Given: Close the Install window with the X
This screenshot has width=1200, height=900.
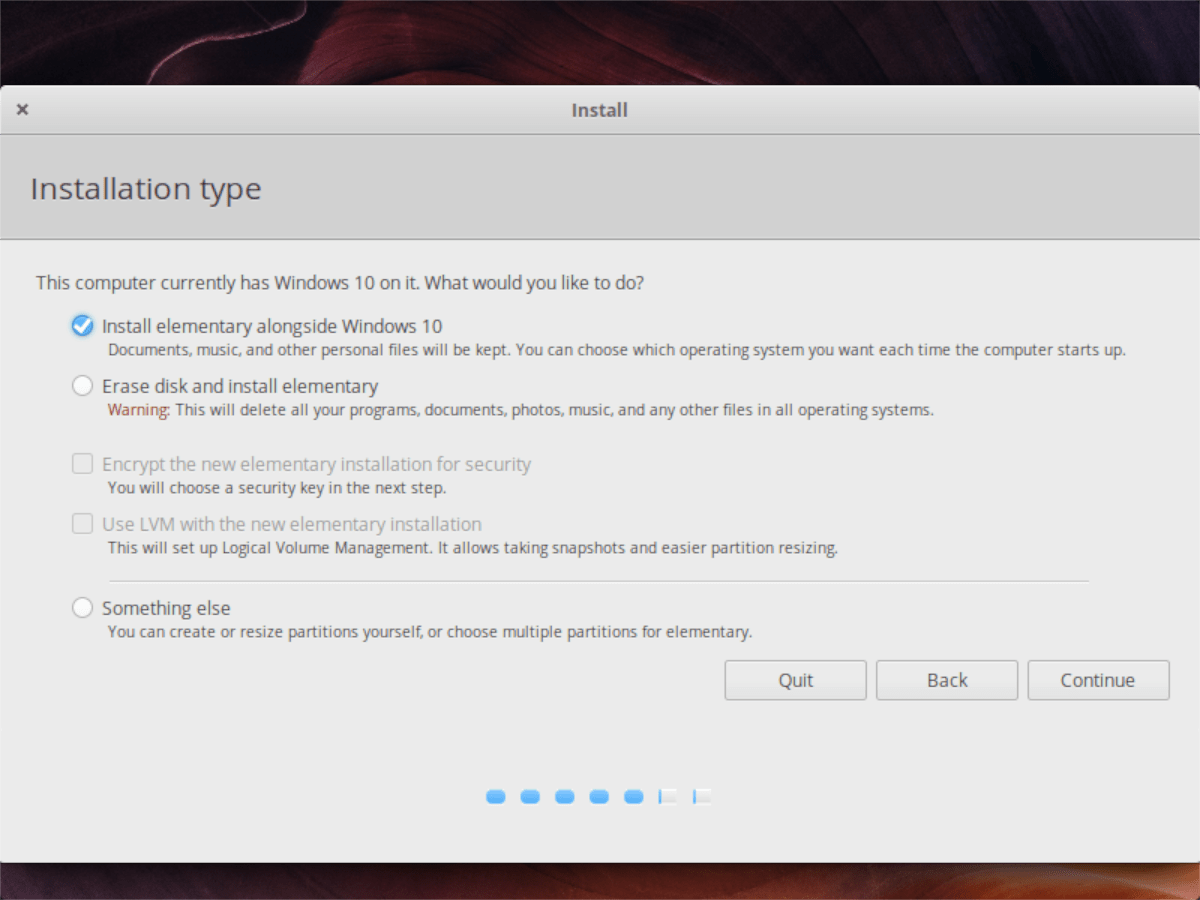Looking at the screenshot, I should (x=22, y=110).
